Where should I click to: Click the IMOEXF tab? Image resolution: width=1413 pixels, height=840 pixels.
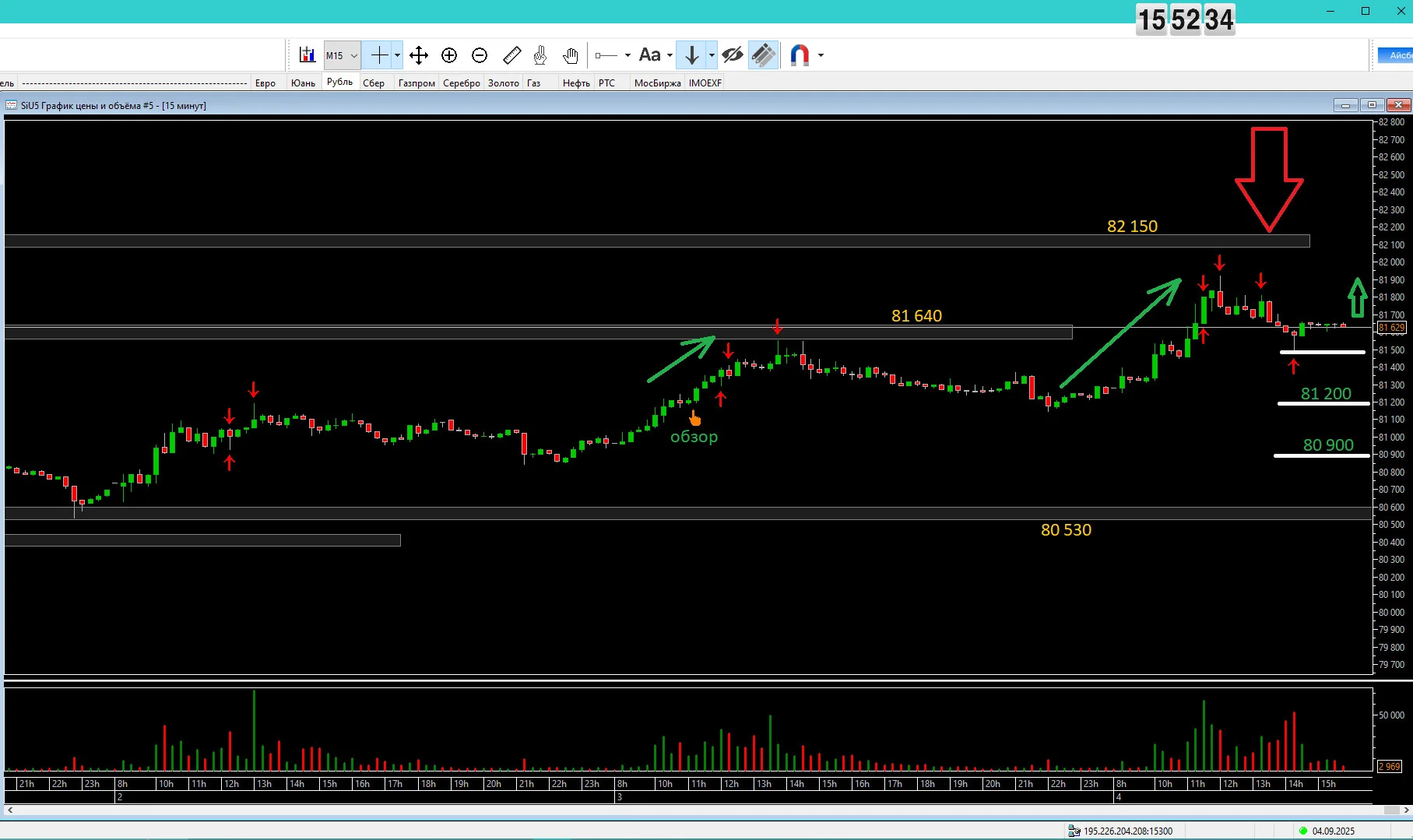[x=705, y=83]
